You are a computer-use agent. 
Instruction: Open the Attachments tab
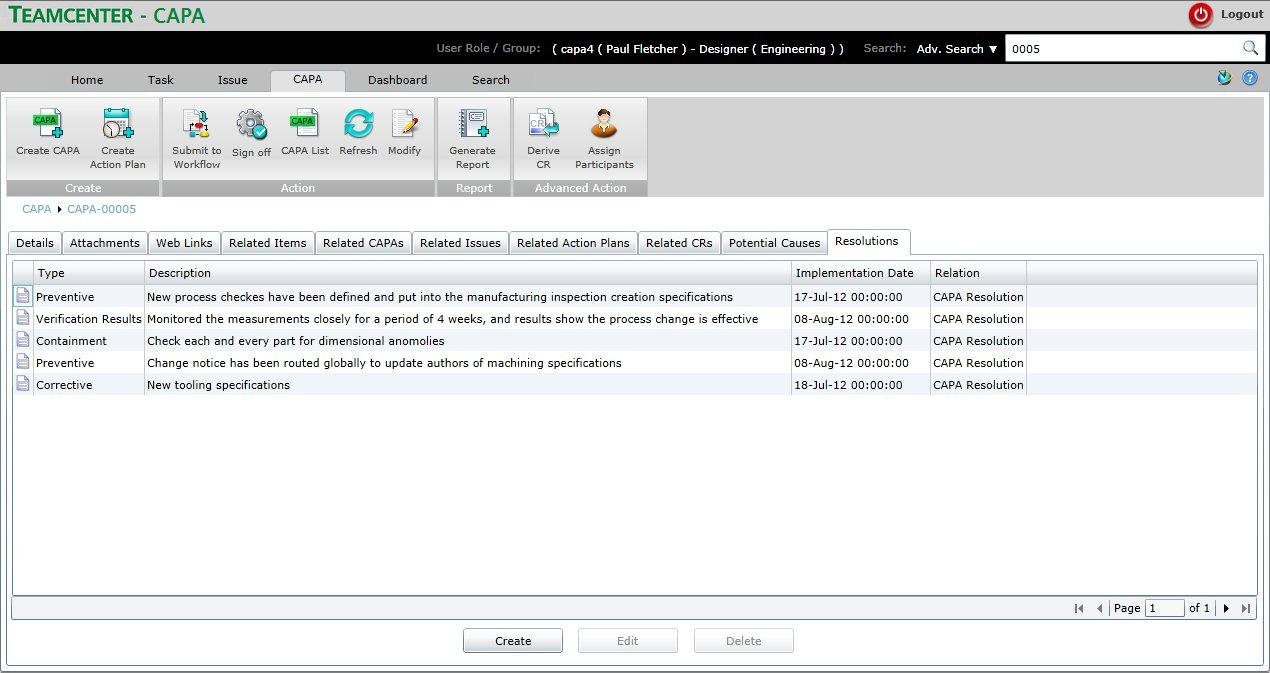(105, 243)
